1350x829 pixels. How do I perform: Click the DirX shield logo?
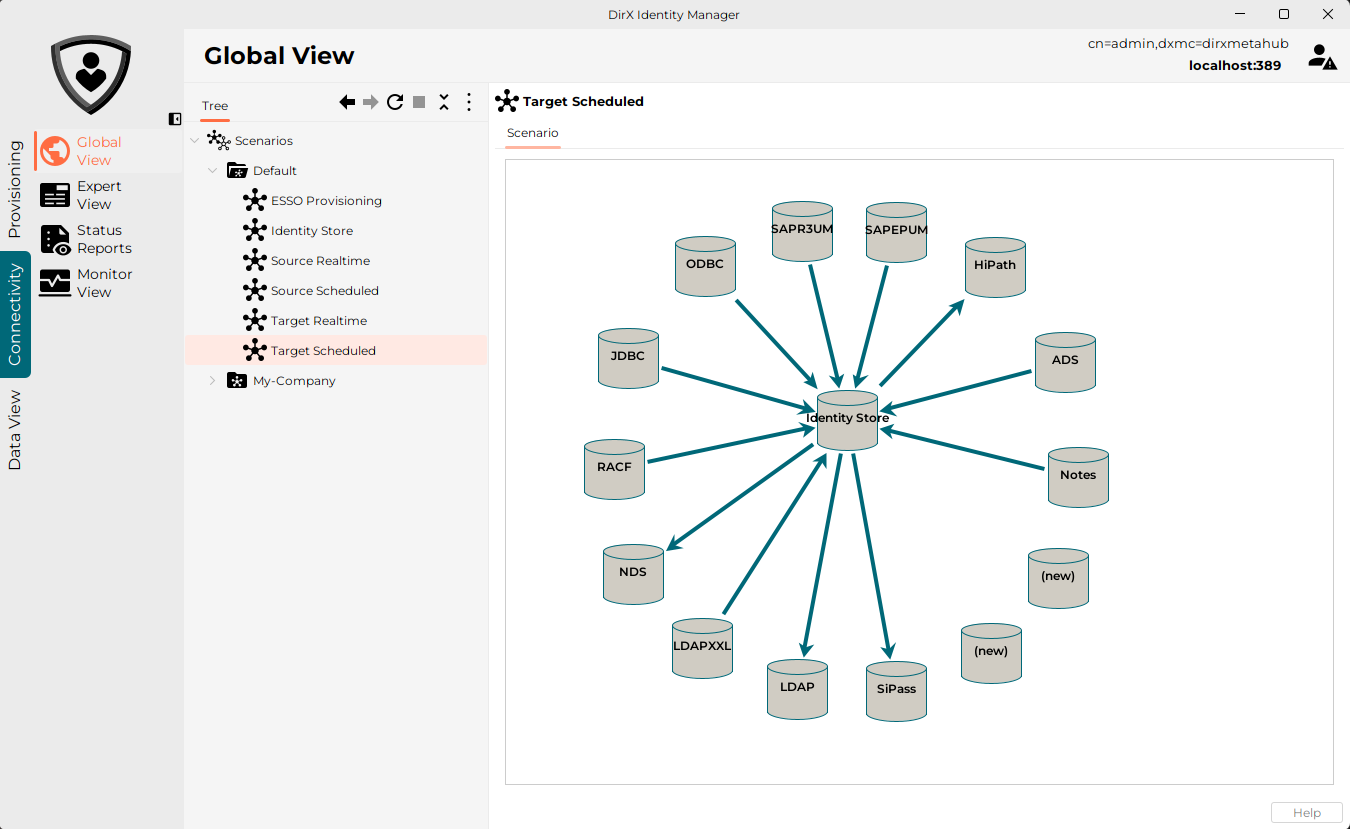(91, 75)
